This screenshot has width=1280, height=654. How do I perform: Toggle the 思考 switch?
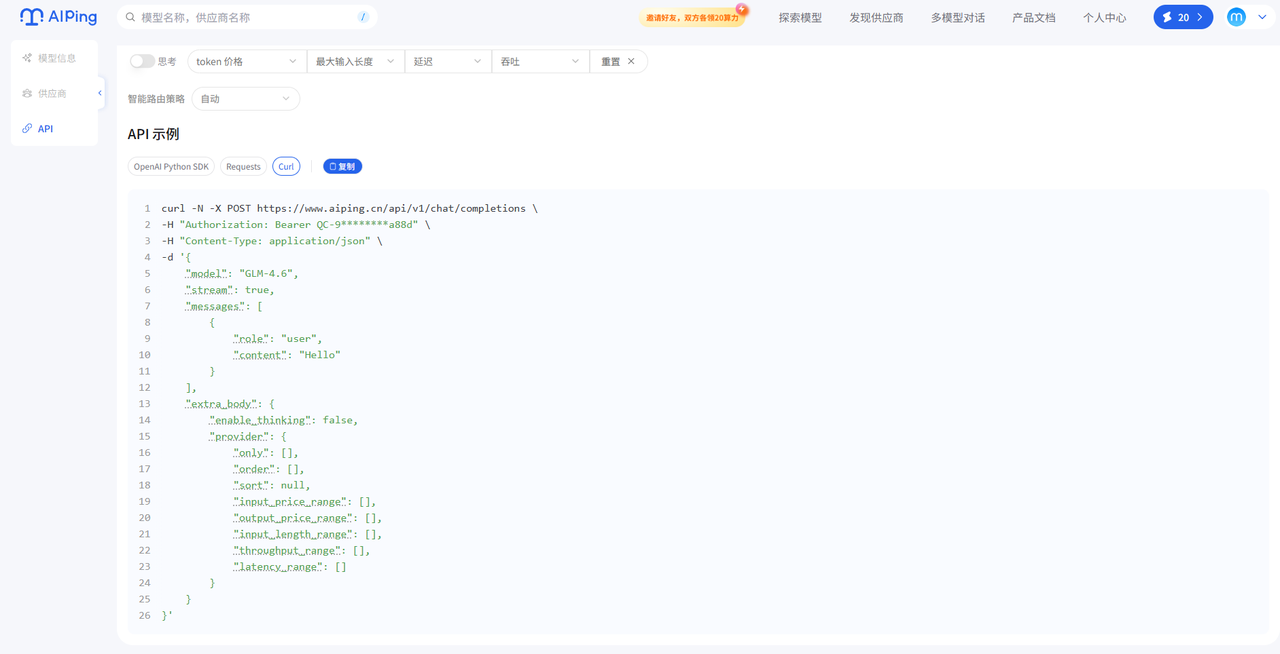[142, 61]
